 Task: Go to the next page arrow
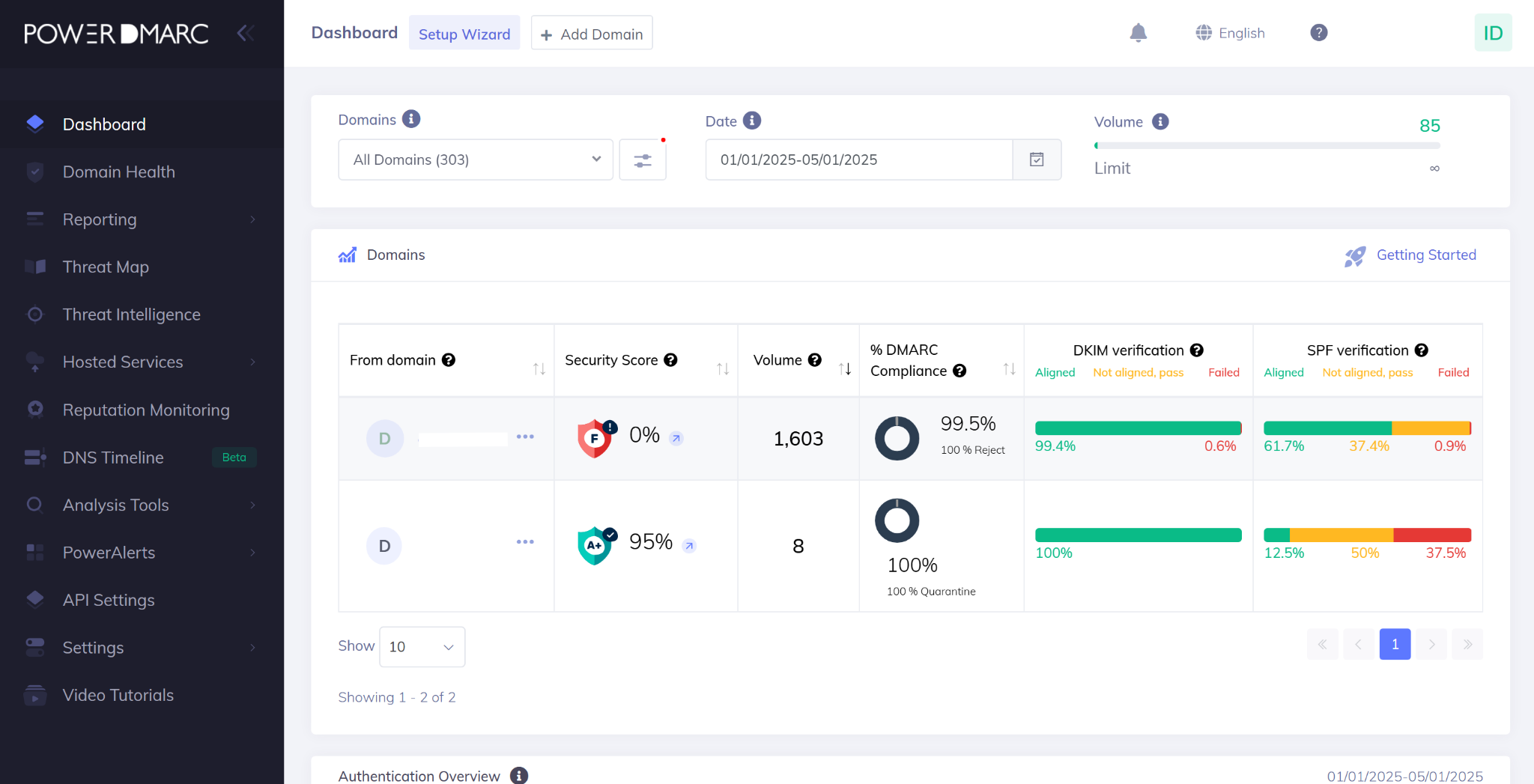click(1431, 644)
